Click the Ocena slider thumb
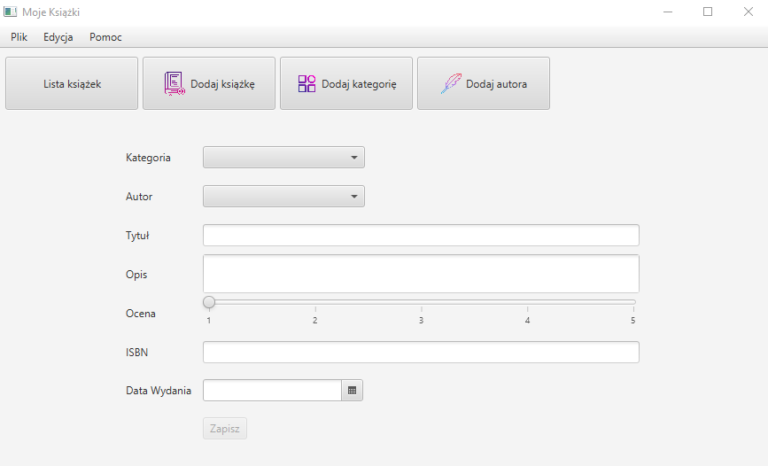This screenshot has width=768, height=466. [209, 302]
